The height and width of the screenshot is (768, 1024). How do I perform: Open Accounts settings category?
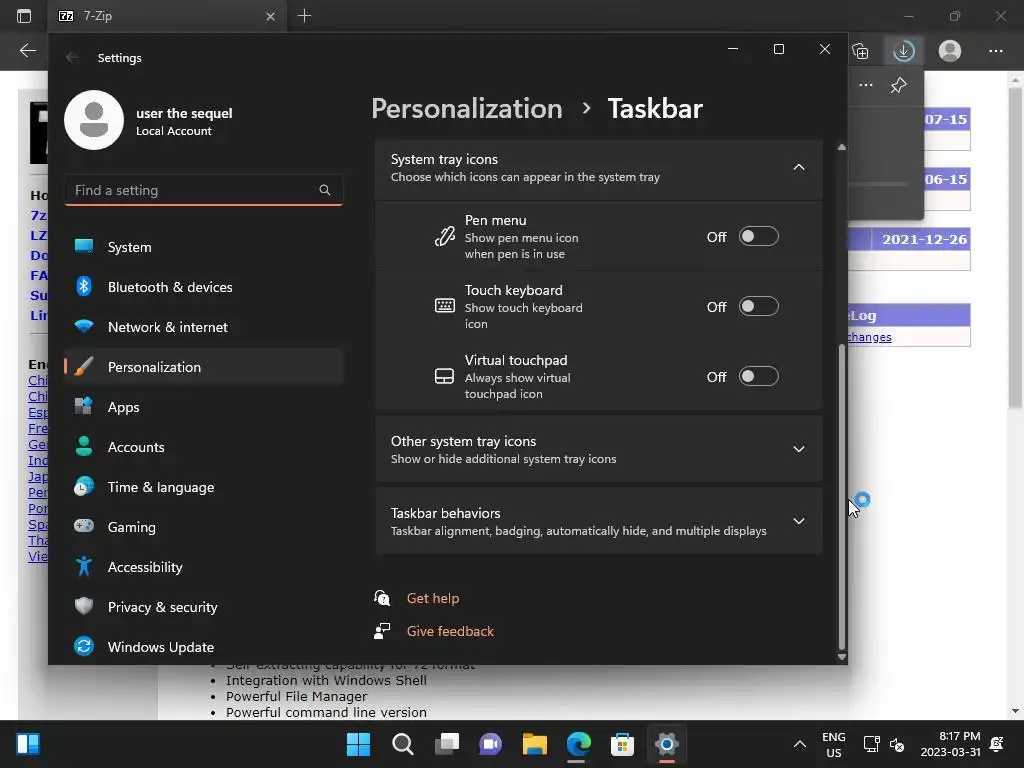pyautogui.click(x=204, y=447)
